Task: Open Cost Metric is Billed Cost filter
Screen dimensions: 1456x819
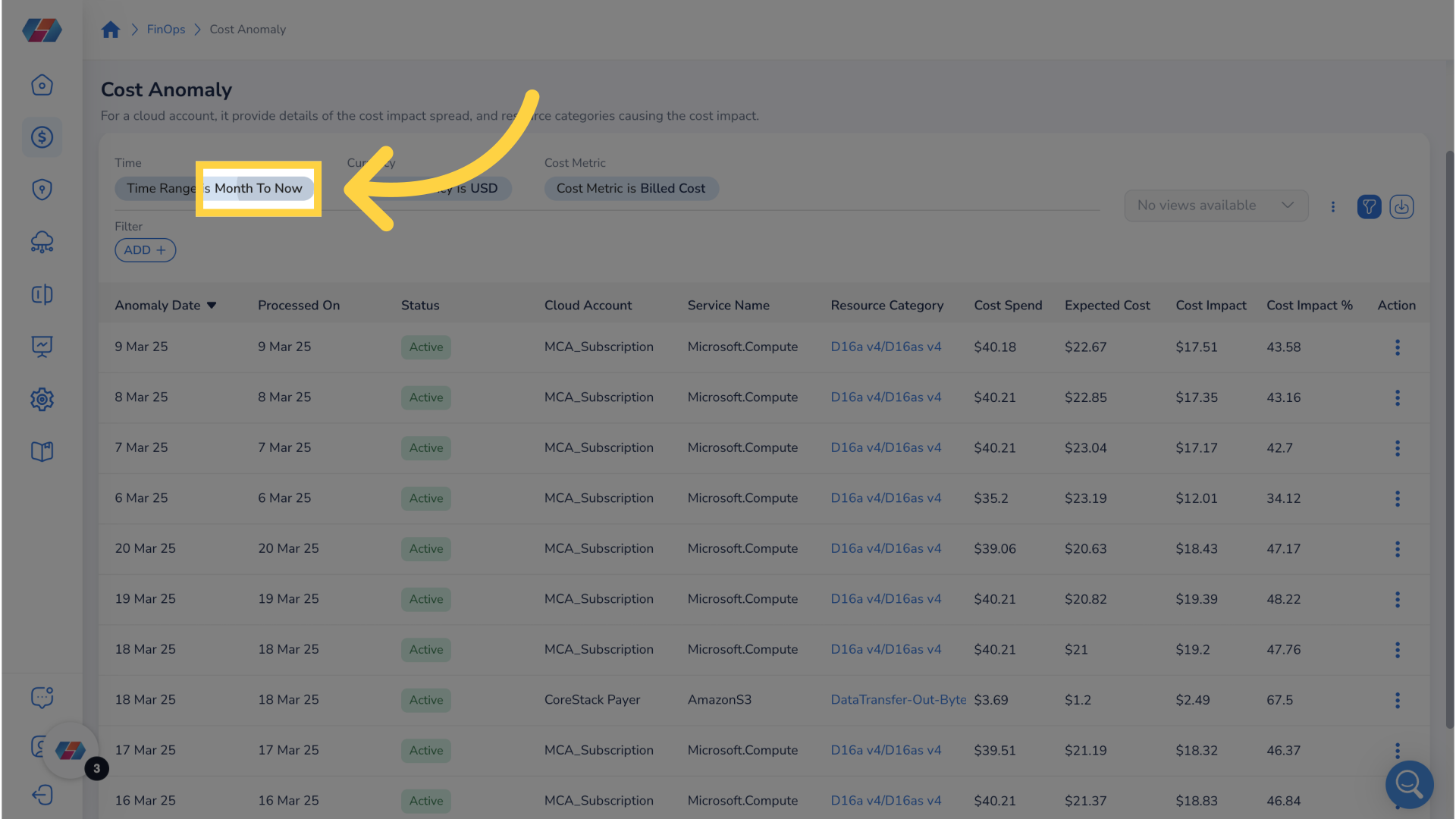Action: coord(631,188)
